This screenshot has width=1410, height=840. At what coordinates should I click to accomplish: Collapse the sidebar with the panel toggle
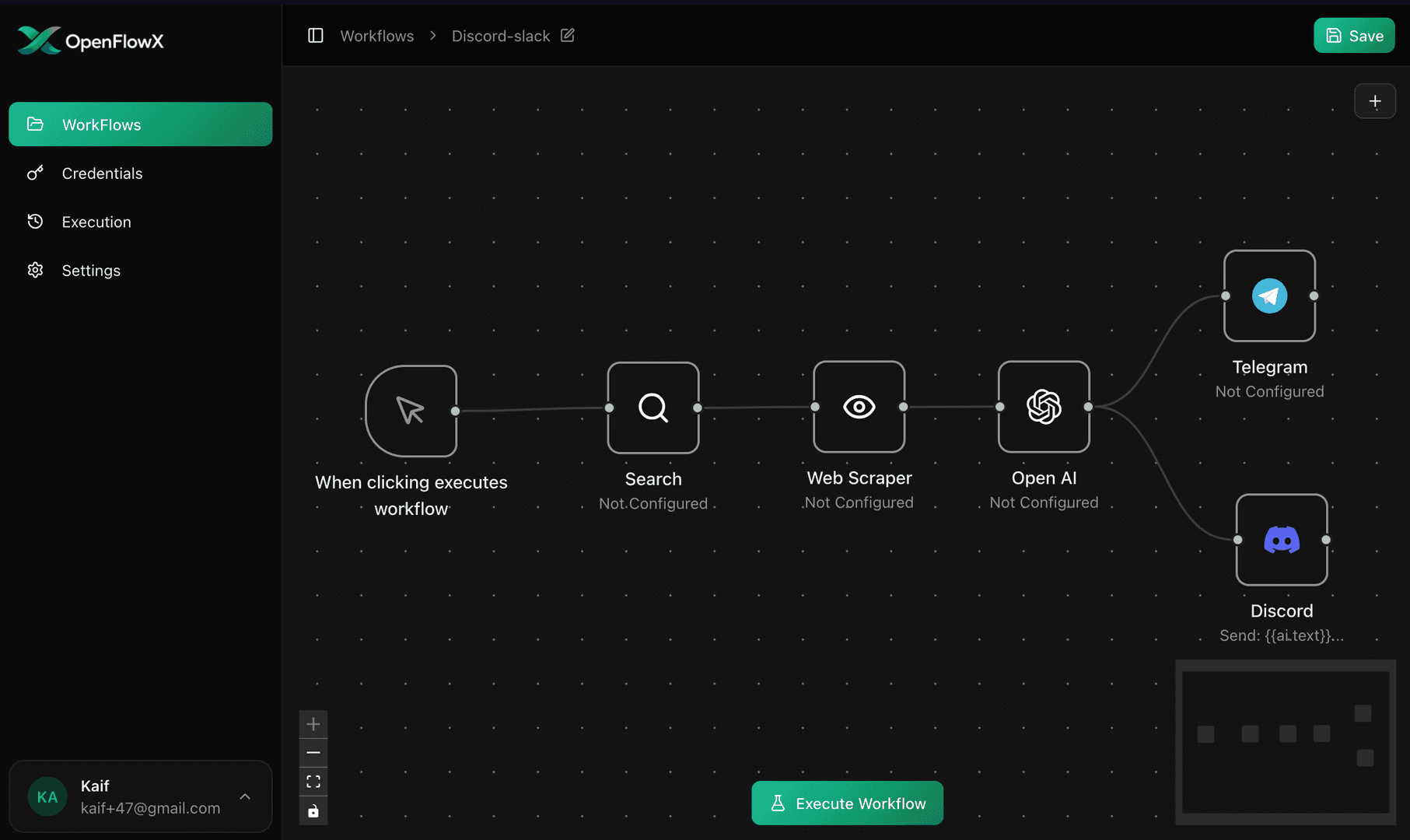click(x=315, y=35)
